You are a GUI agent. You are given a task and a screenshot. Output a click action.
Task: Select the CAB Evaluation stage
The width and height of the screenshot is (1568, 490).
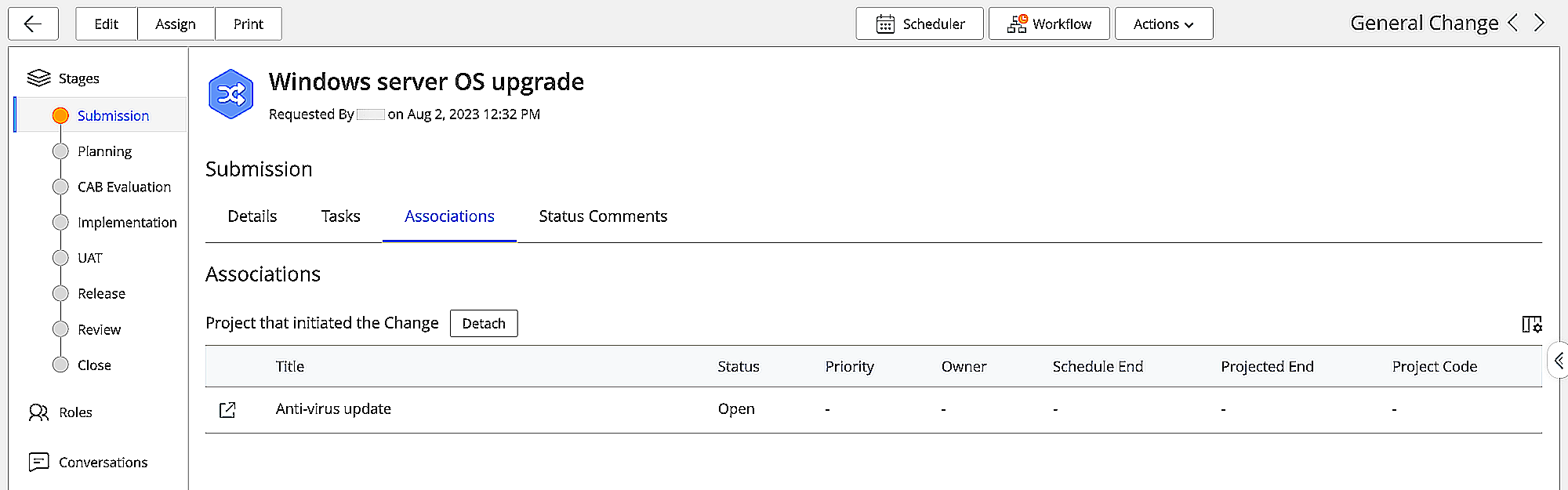pos(123,187)
